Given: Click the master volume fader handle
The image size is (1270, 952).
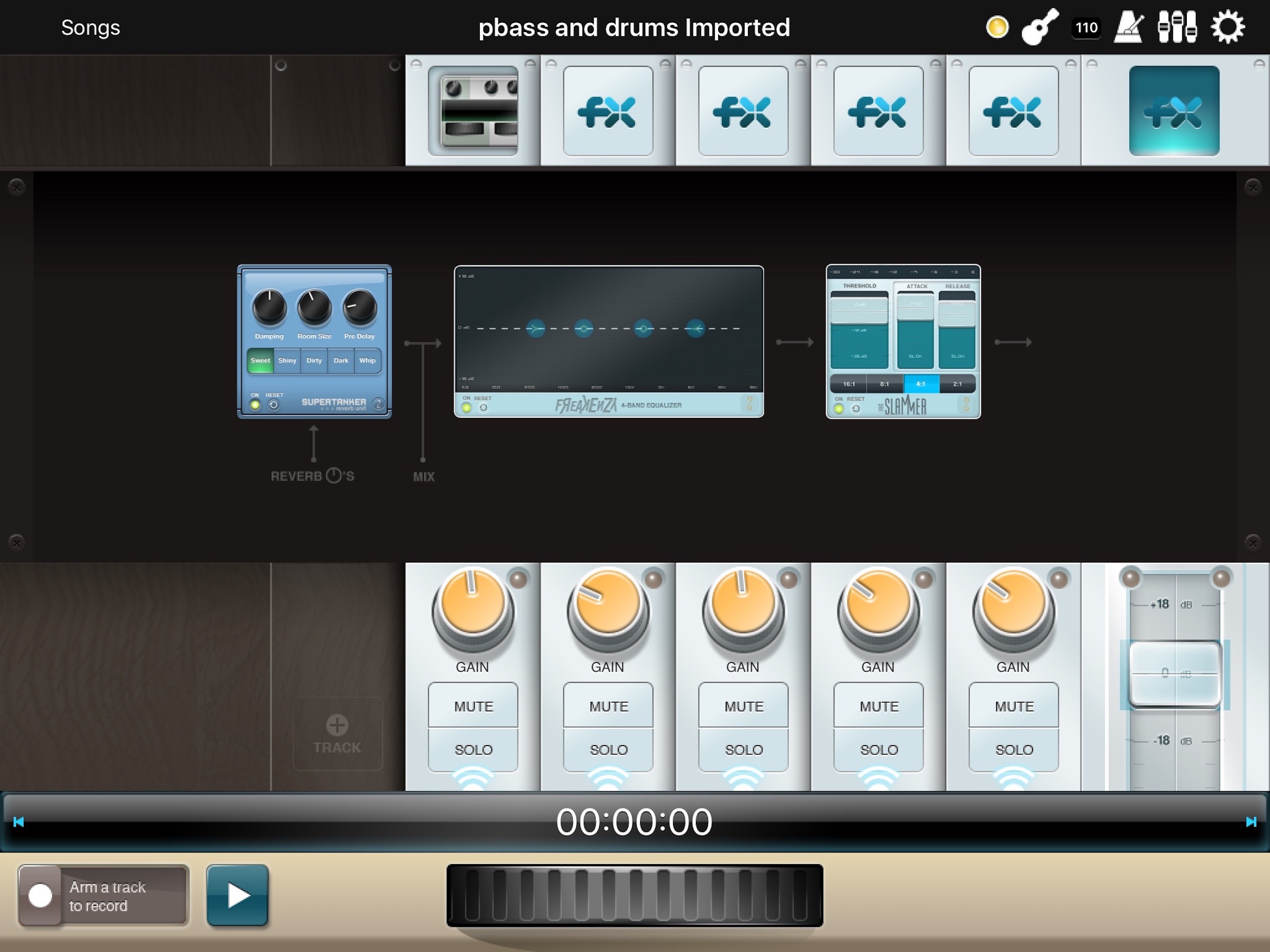Looking at the screenshot, I should click(x=1174, y=673).
